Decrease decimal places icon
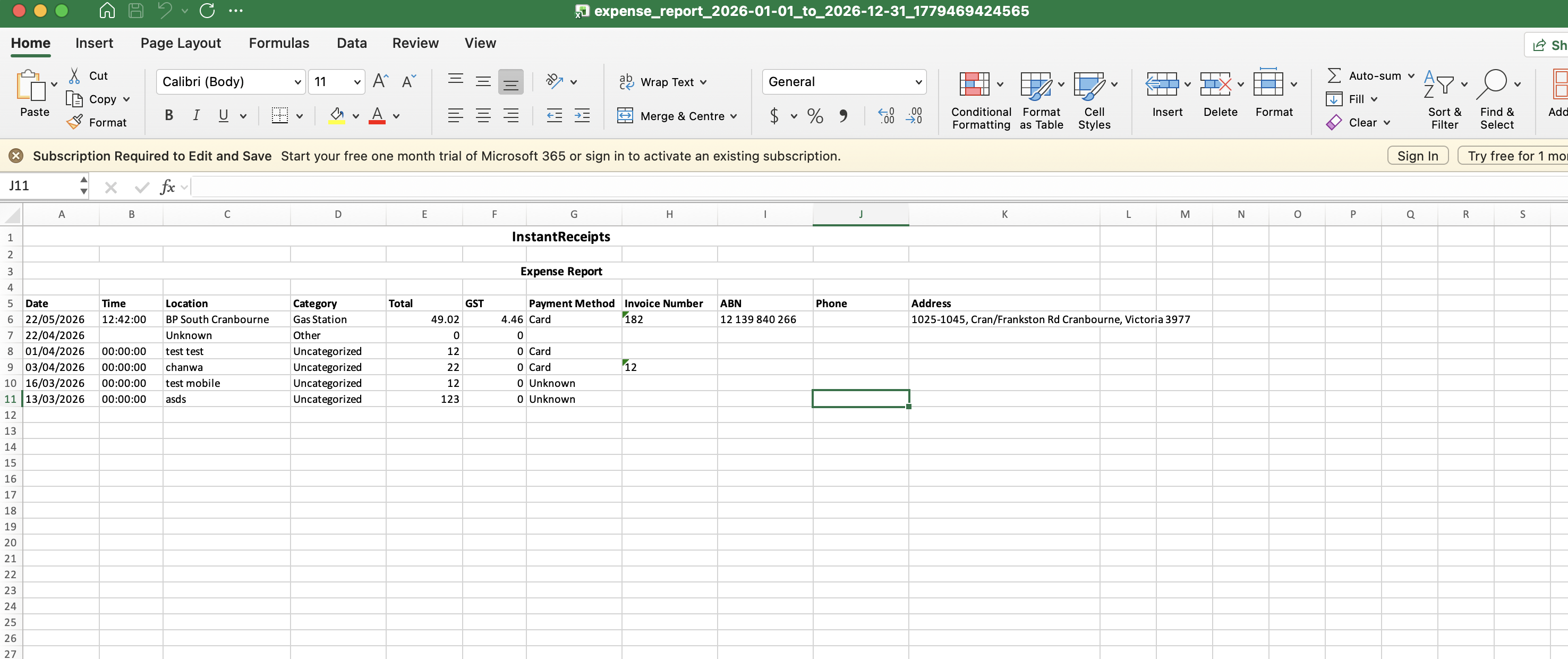Image resolution: width=1568 pixels, height=659 pixels. coord(914,116)
